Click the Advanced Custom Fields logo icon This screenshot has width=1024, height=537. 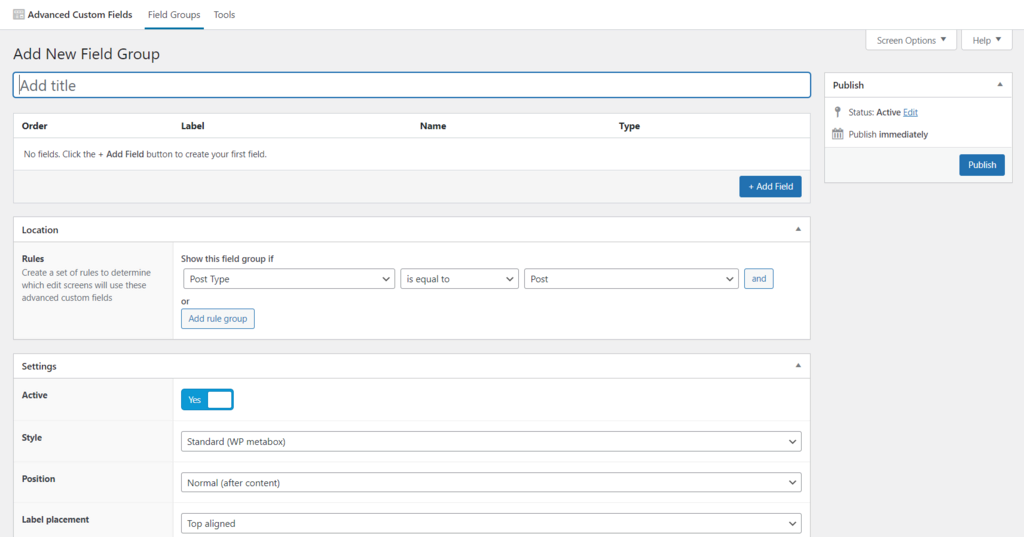[x=19, y=15]
